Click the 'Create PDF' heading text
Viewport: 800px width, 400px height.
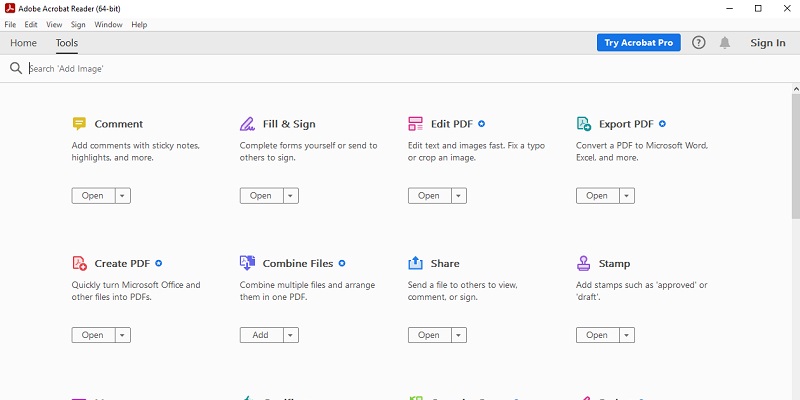tap(122, 264)
